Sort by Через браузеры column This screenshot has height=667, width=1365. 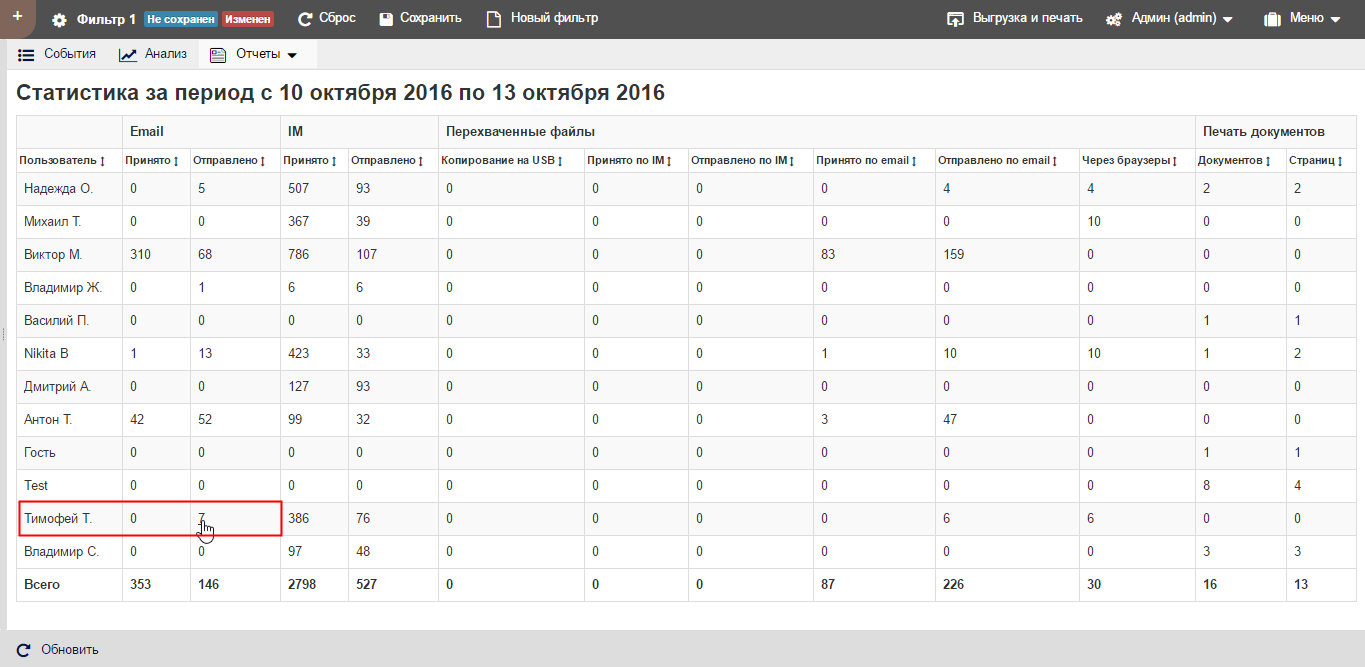tap(1130, 161)
